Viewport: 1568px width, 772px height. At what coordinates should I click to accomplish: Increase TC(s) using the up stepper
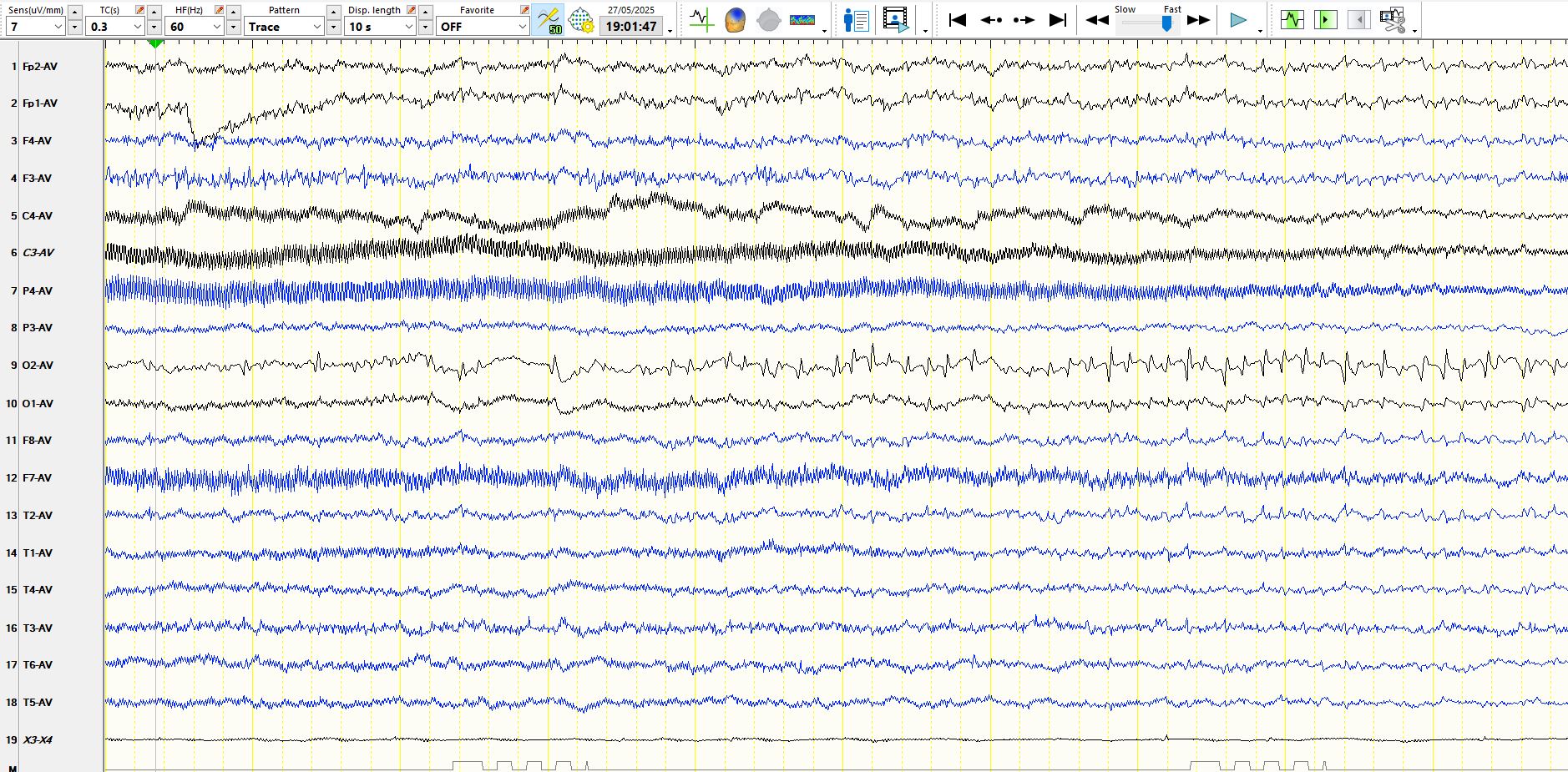click(x=154, y=12)
